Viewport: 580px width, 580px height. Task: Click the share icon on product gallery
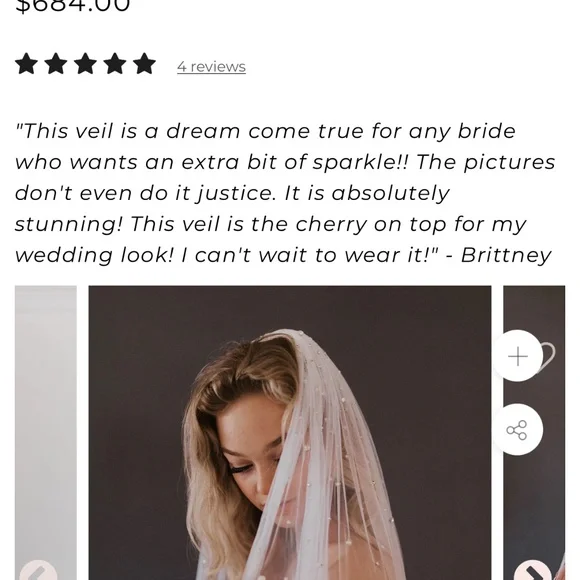[518, 430]
